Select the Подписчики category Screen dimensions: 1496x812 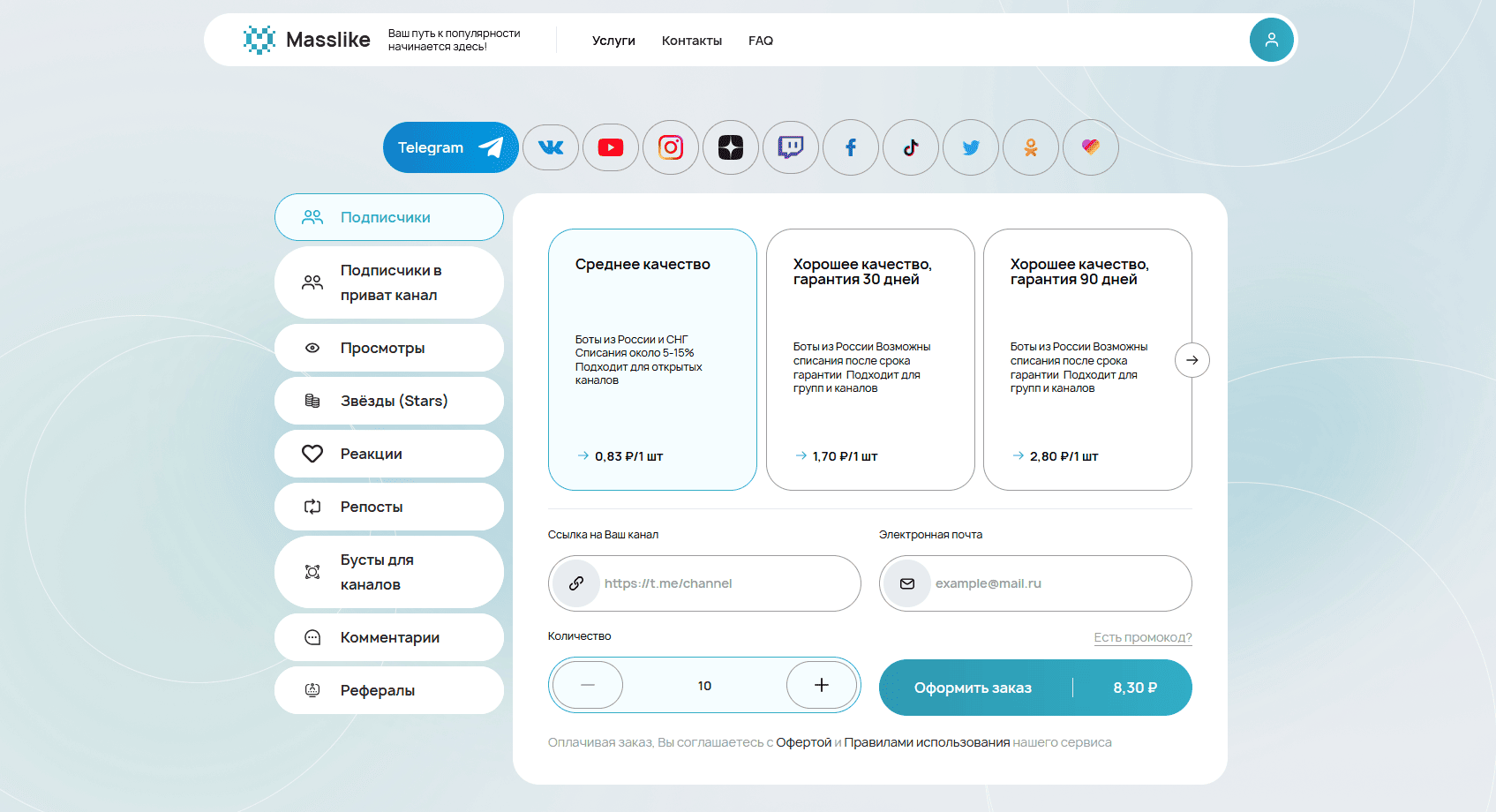coord(389,217)
